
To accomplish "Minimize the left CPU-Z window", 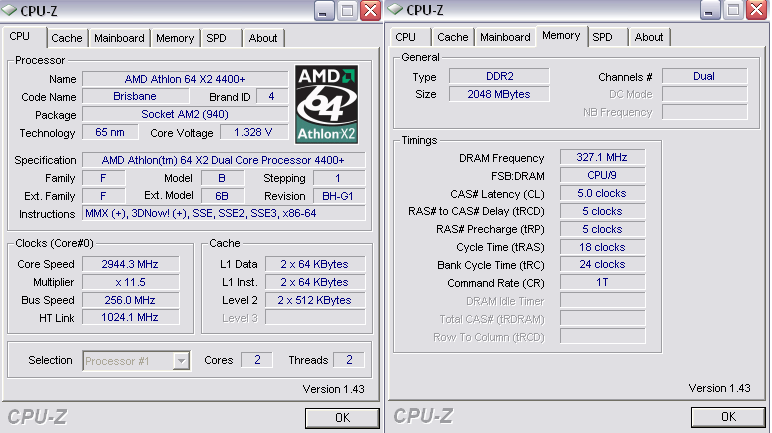I will tap(323, 10).
